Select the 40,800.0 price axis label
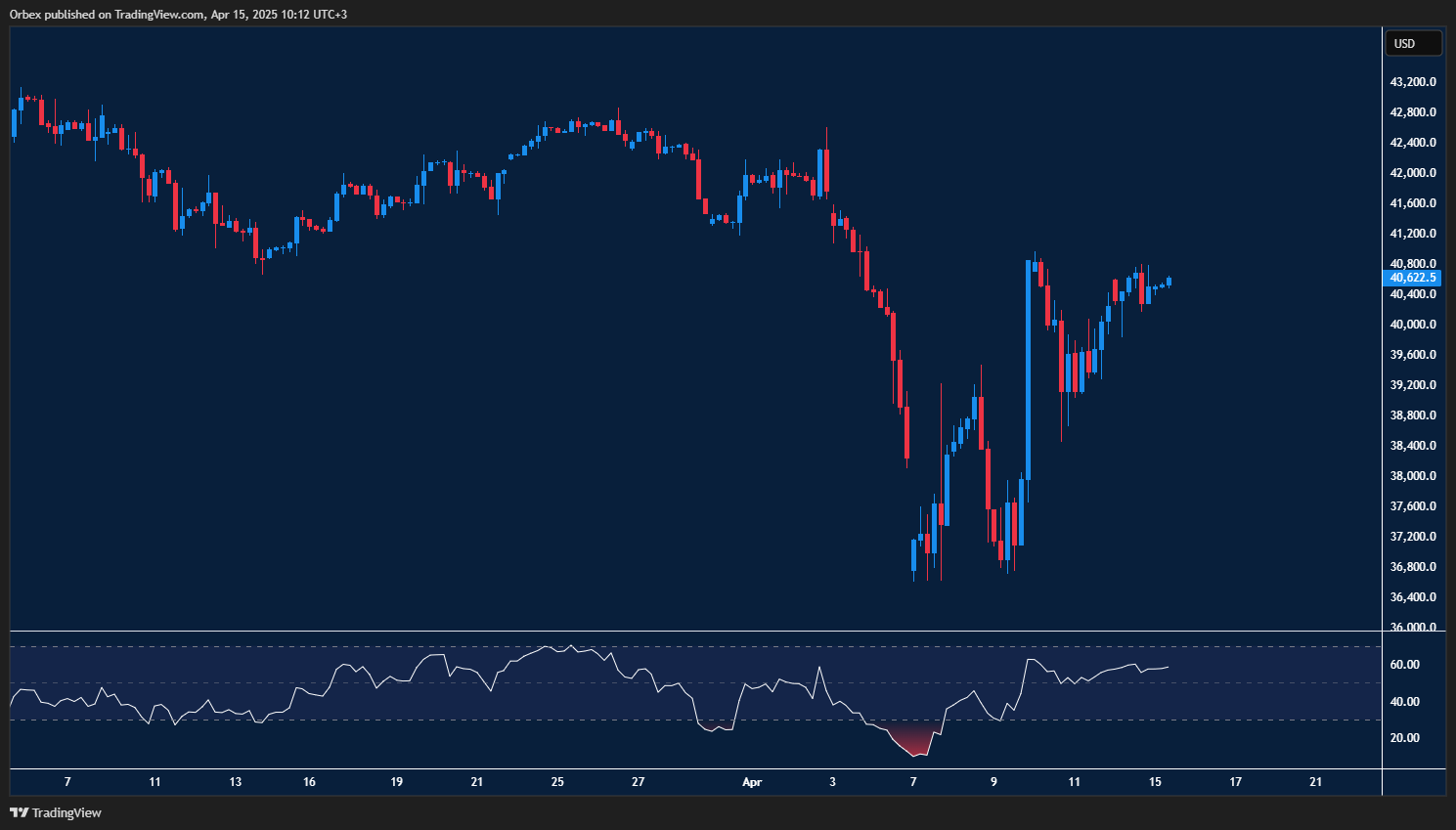 [1411, 263]
